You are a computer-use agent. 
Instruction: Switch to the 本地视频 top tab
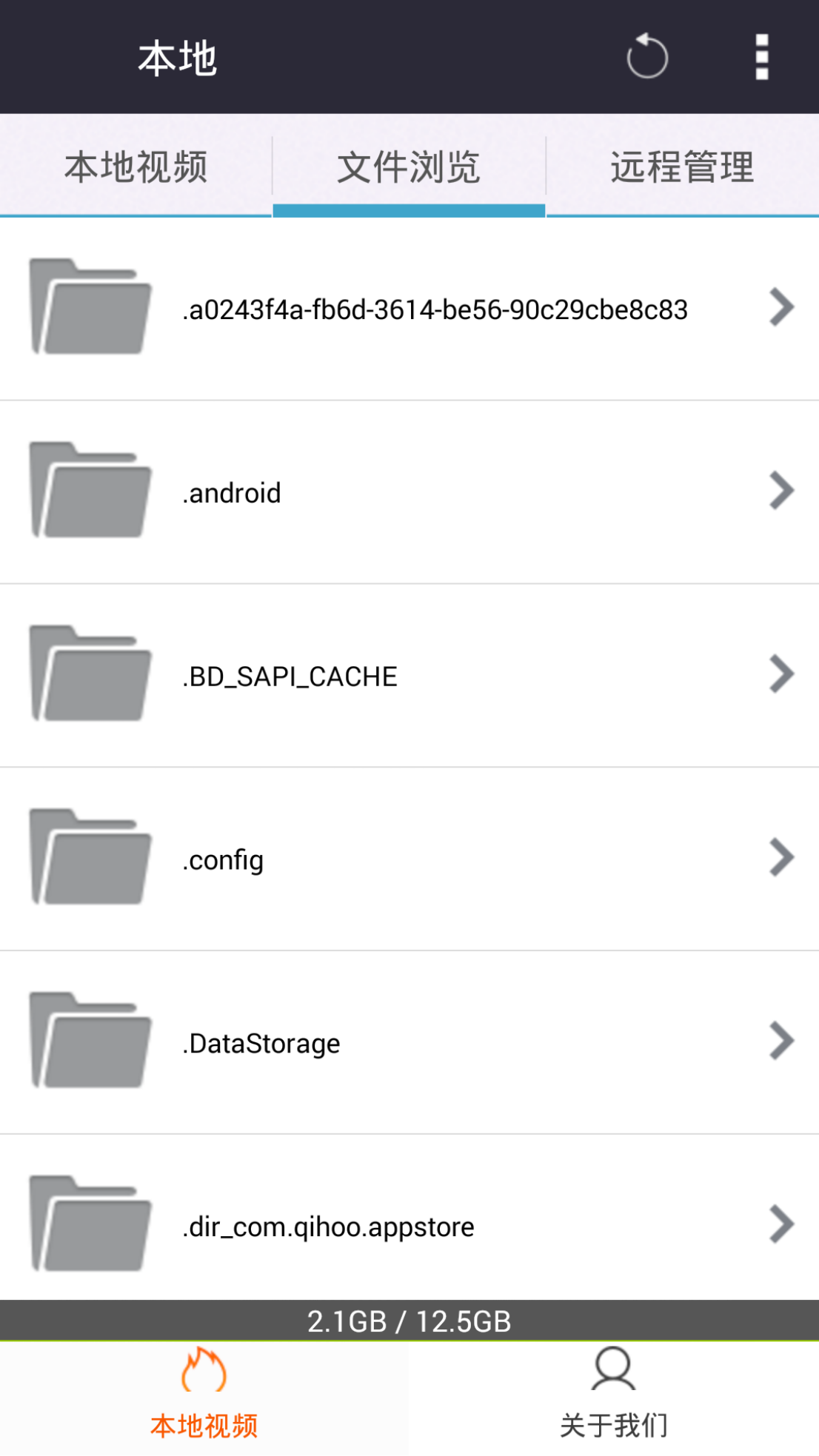coord(136,167)
